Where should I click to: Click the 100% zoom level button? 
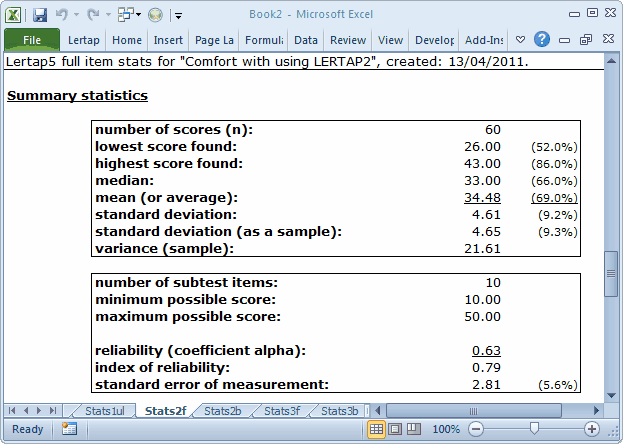[446, 429]
